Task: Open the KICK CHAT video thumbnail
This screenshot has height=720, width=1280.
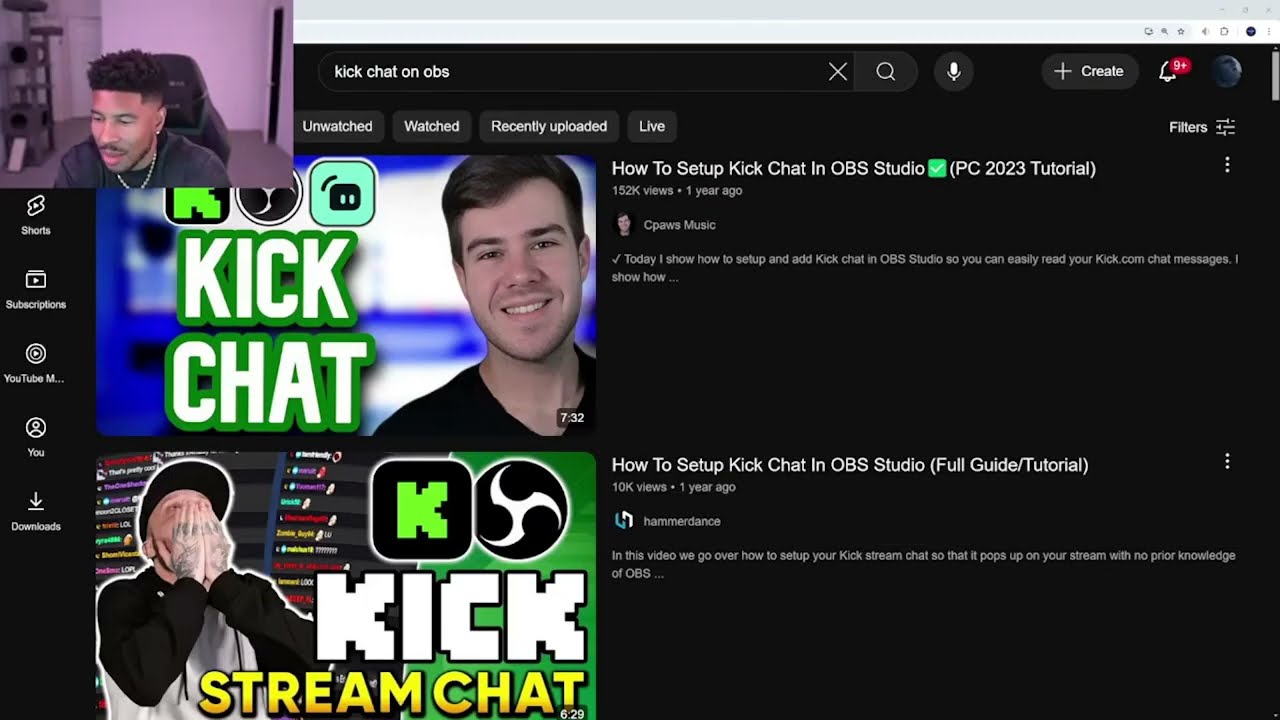Action: [346, 295]
